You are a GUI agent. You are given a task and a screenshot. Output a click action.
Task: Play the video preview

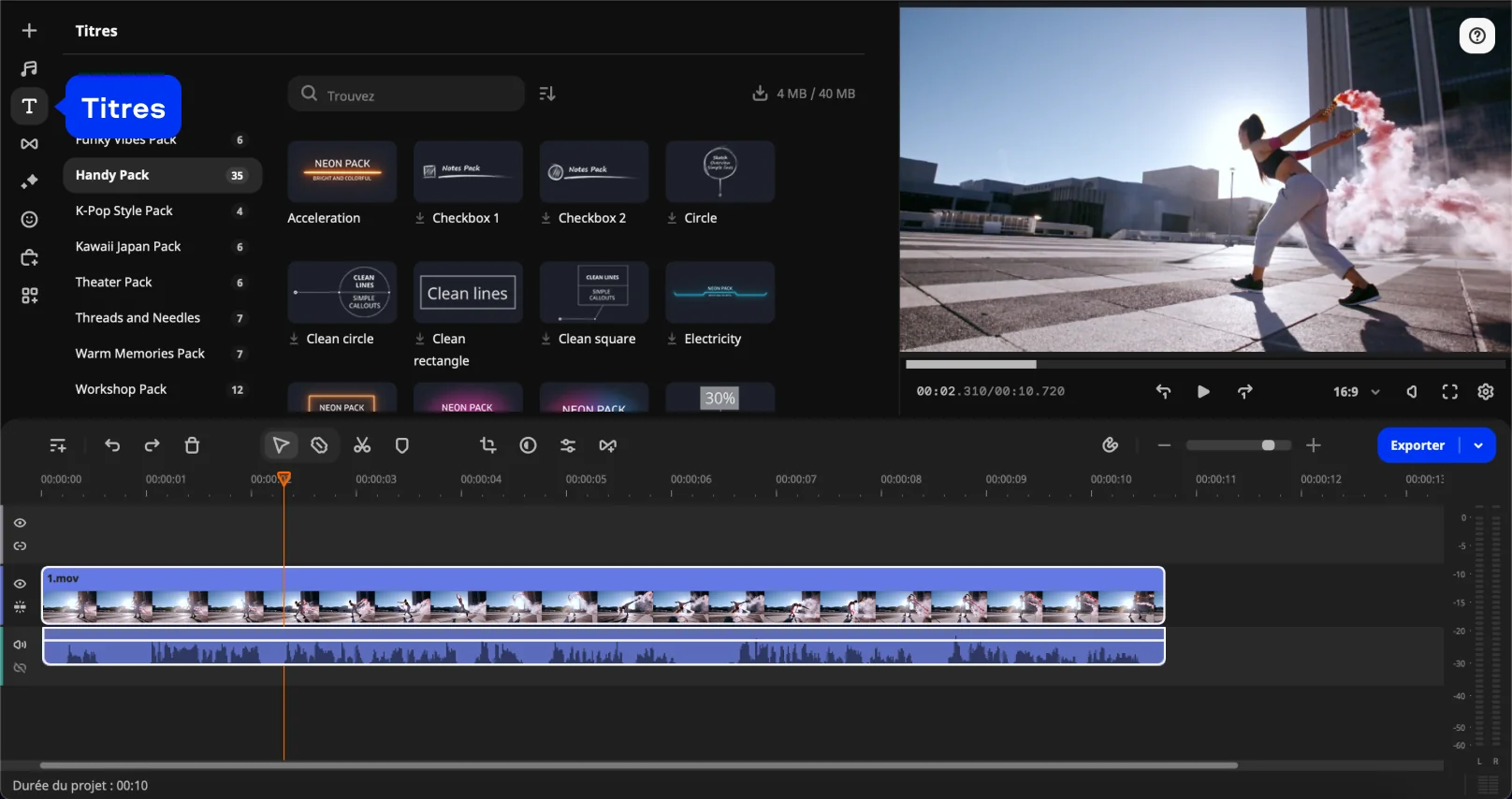[x=1203, y=392]
